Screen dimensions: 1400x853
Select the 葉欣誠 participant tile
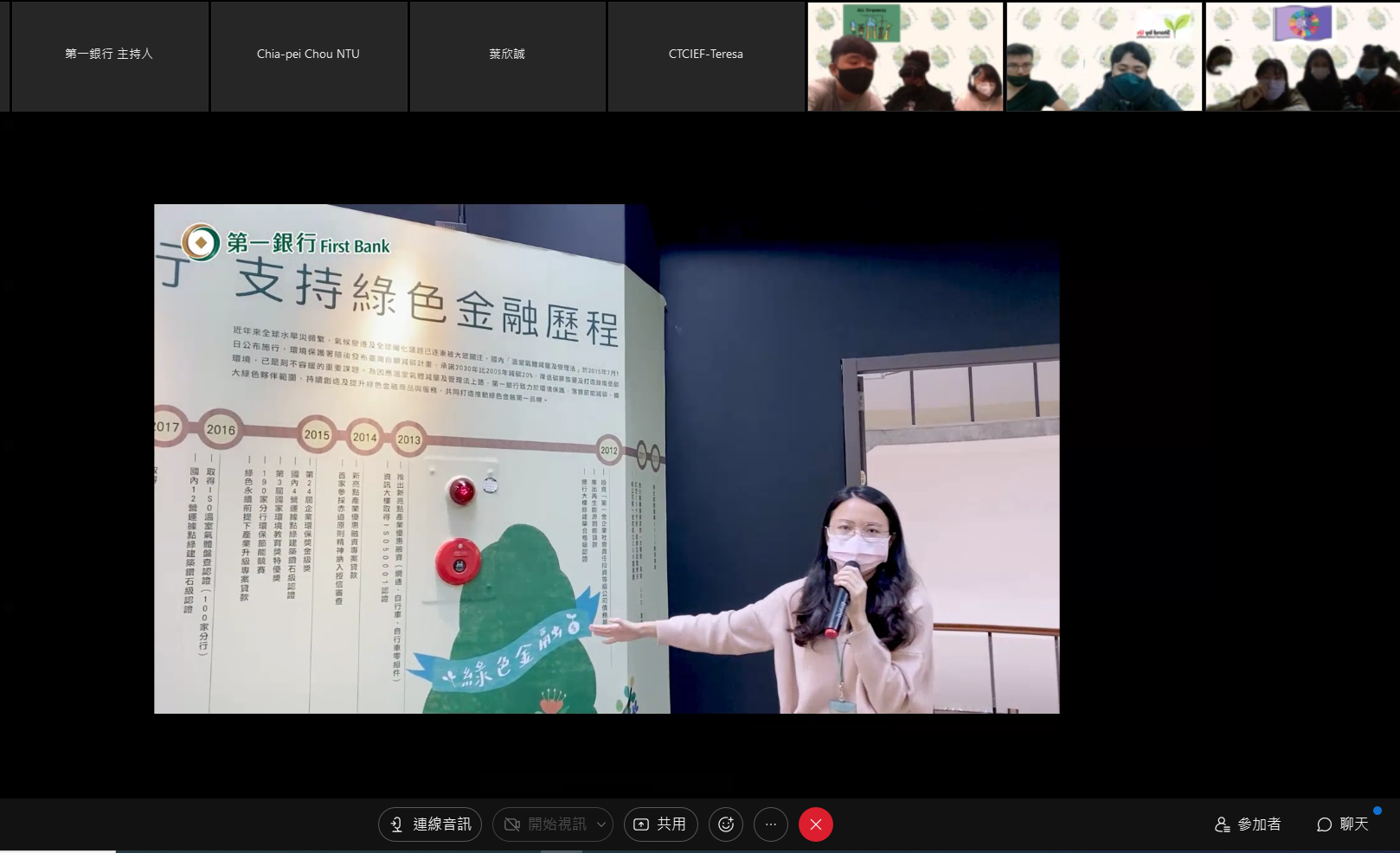click(507, 55)
